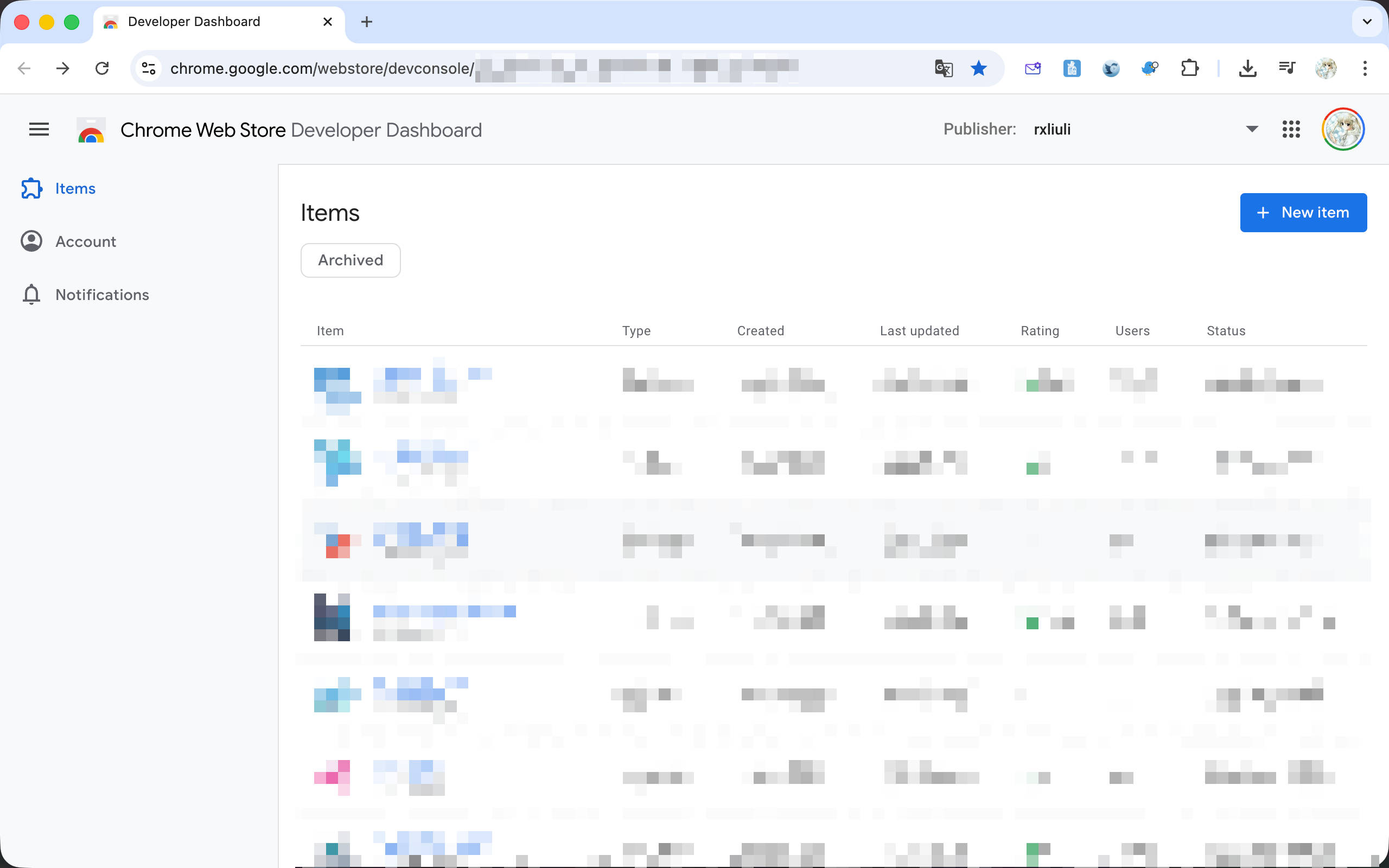The image size is (1389, 868).
Task: Open the media controls icon
Action: (1287, 69)
